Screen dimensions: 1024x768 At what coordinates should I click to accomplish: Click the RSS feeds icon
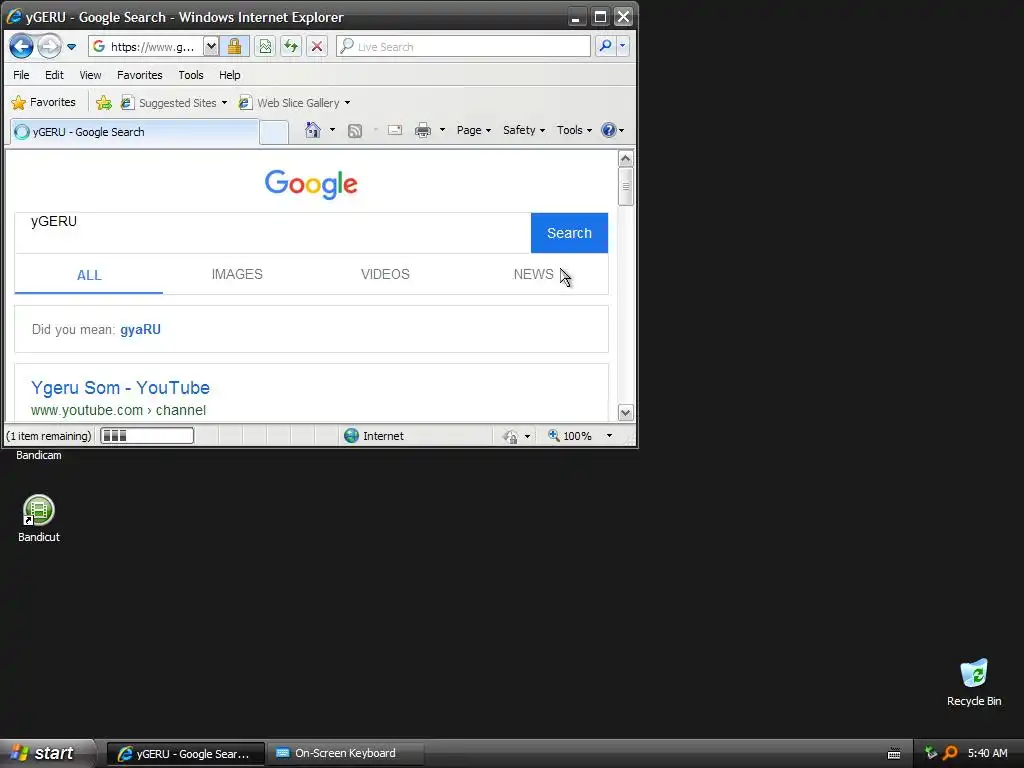[355, 131]
